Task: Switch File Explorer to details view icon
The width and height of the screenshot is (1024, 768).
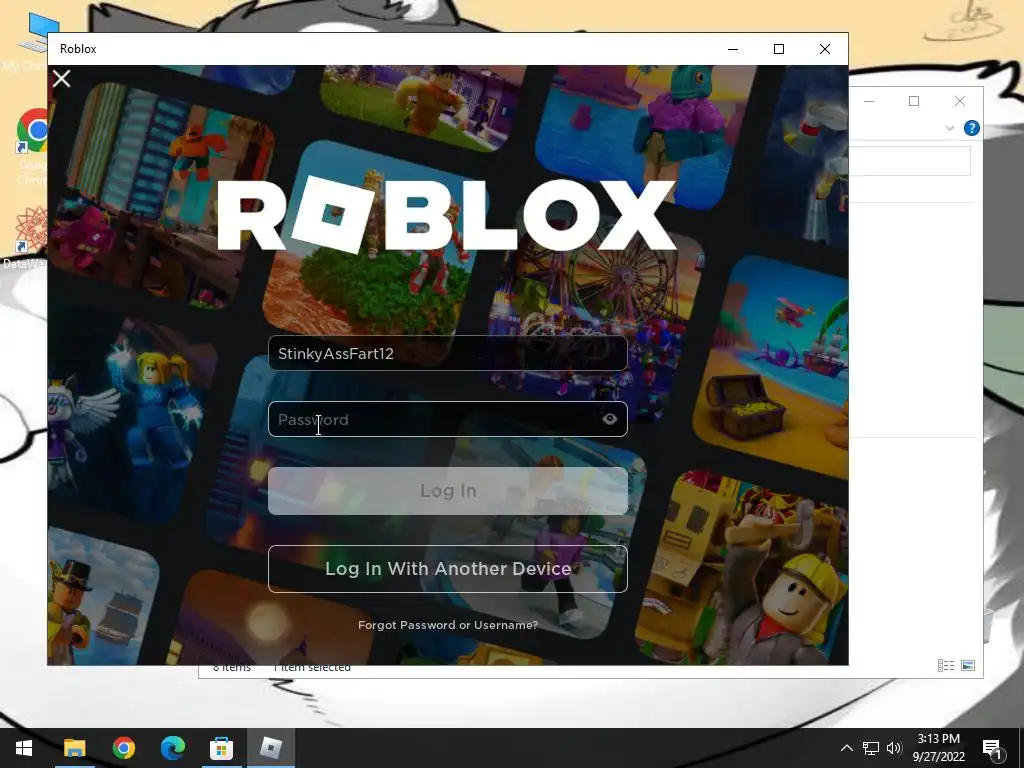Action: tap(946, 665)
